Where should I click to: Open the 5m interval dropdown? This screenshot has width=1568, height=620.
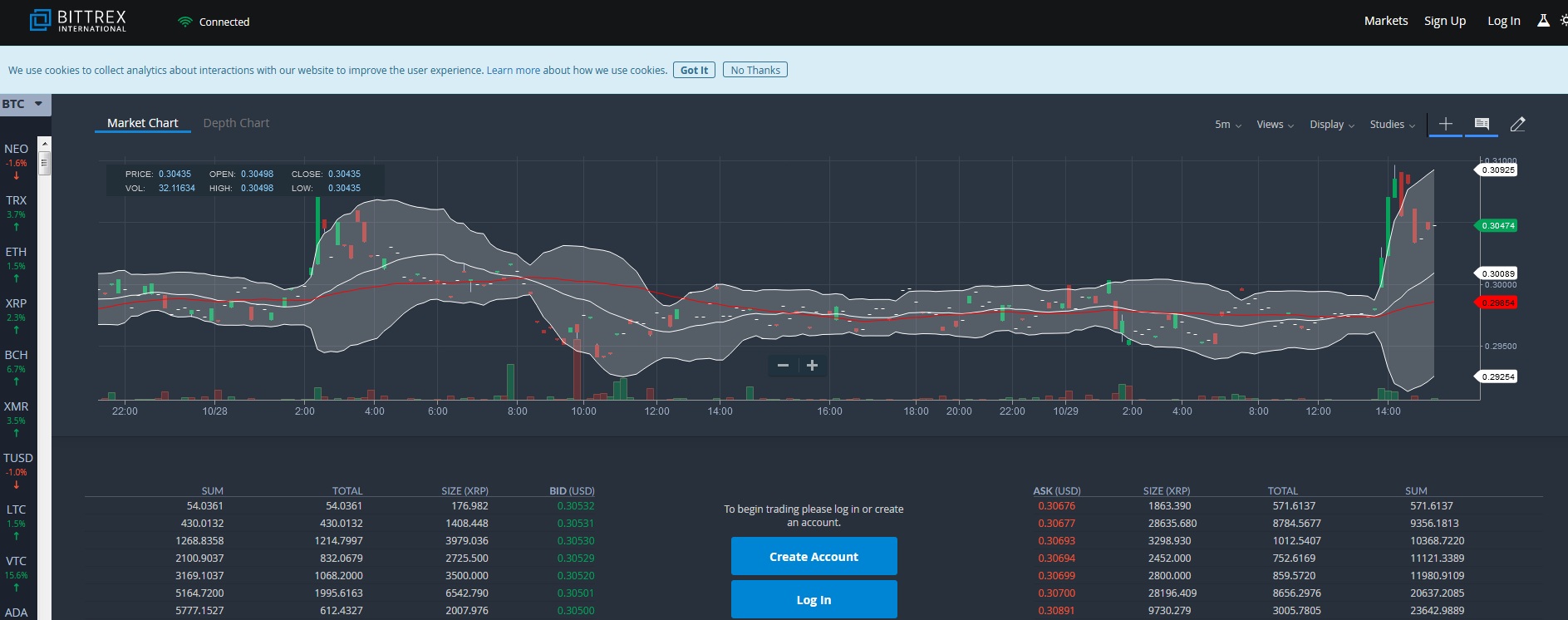coord(1228,125)
